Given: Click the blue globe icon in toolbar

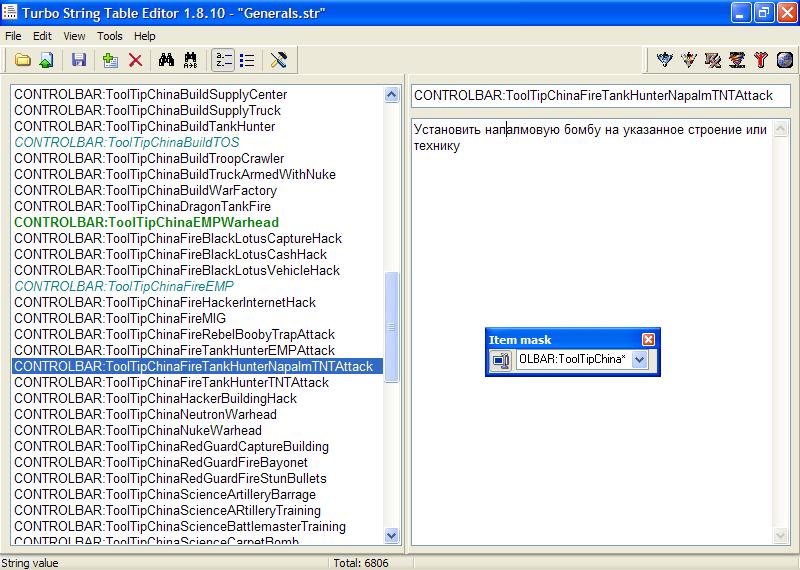Looking at the screenshot, I should click(x=785, y=60).
